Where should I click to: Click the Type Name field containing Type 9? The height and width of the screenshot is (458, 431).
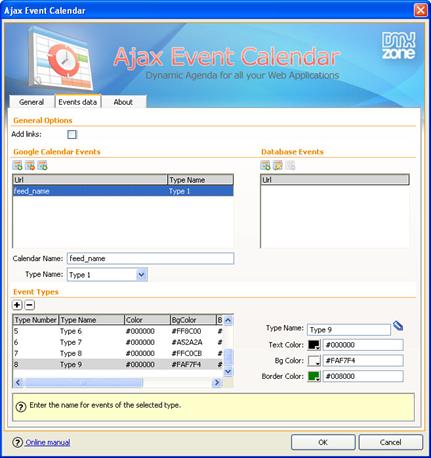pos(349,330)
